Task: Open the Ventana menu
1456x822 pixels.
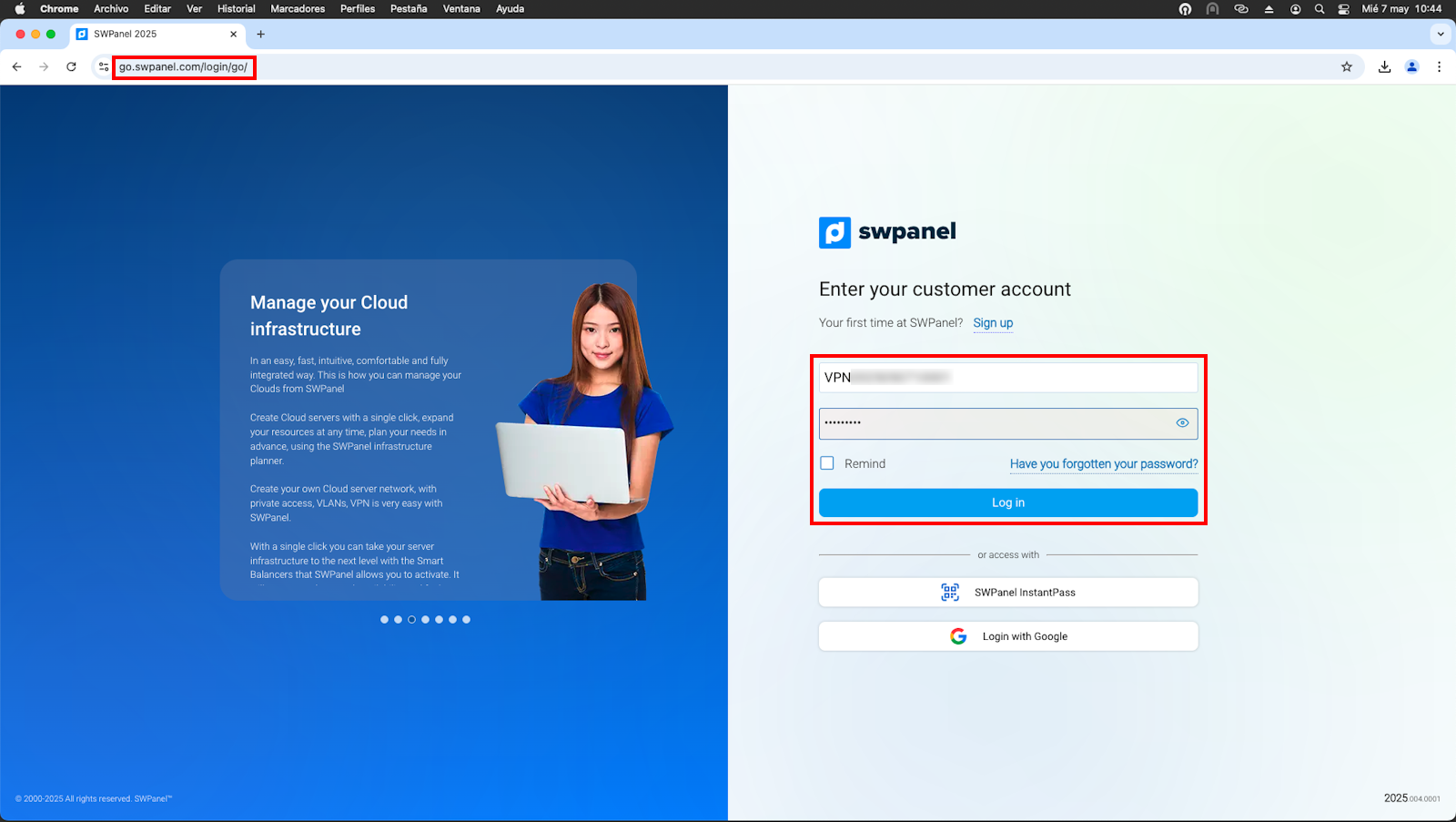Action: click(461, 9)
